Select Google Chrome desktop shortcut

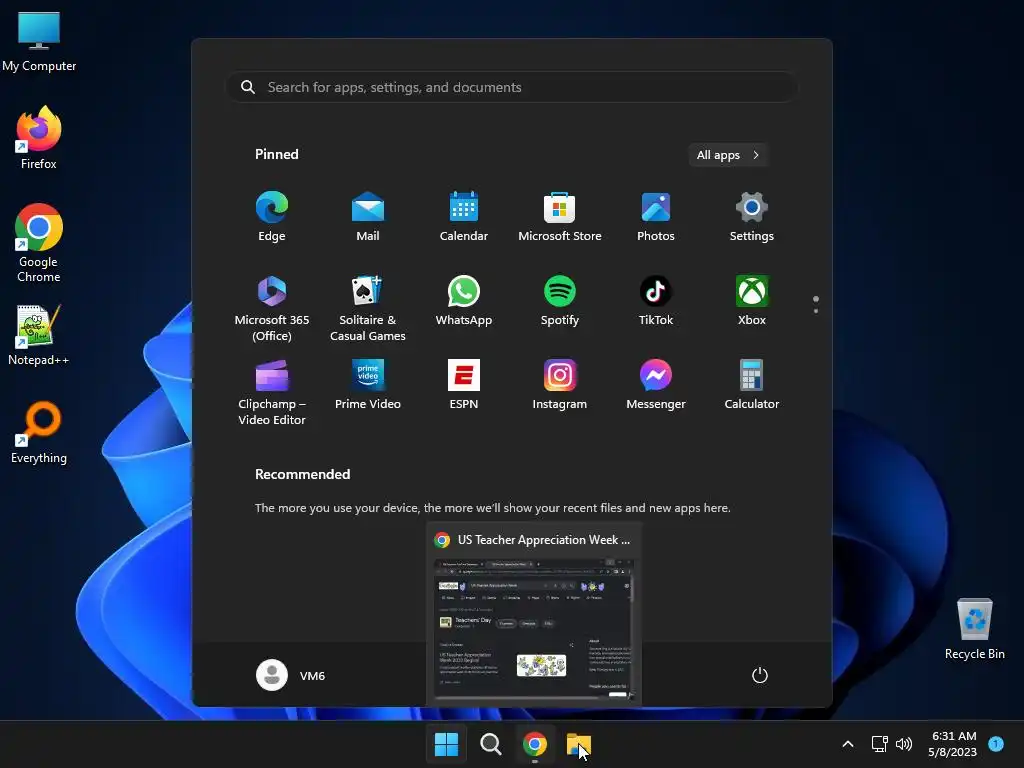(x=39, y=243)
